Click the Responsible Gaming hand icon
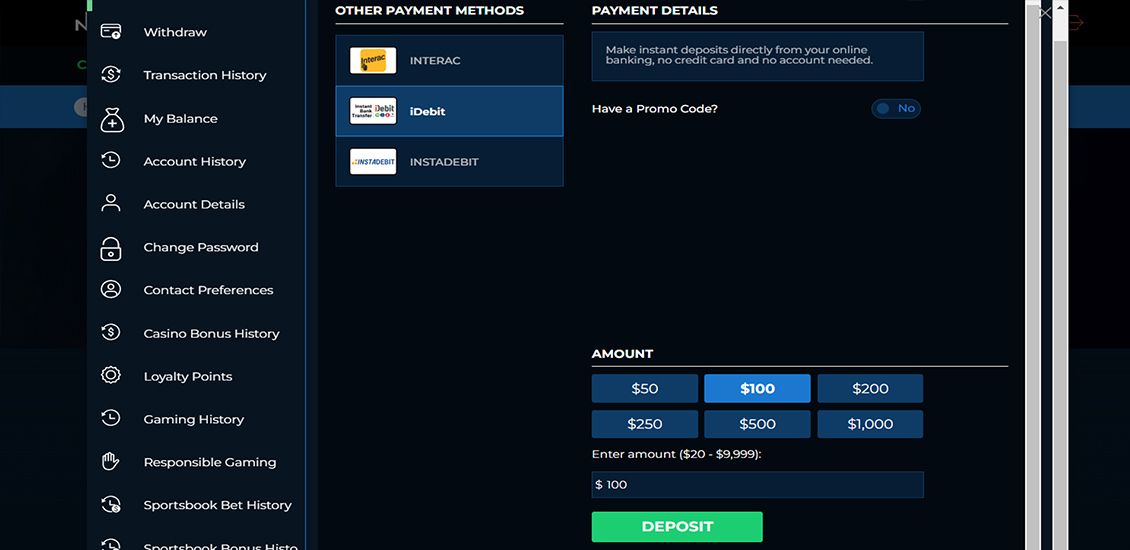Viewport: 1130px width, 550px height. (x=110, y=461)
